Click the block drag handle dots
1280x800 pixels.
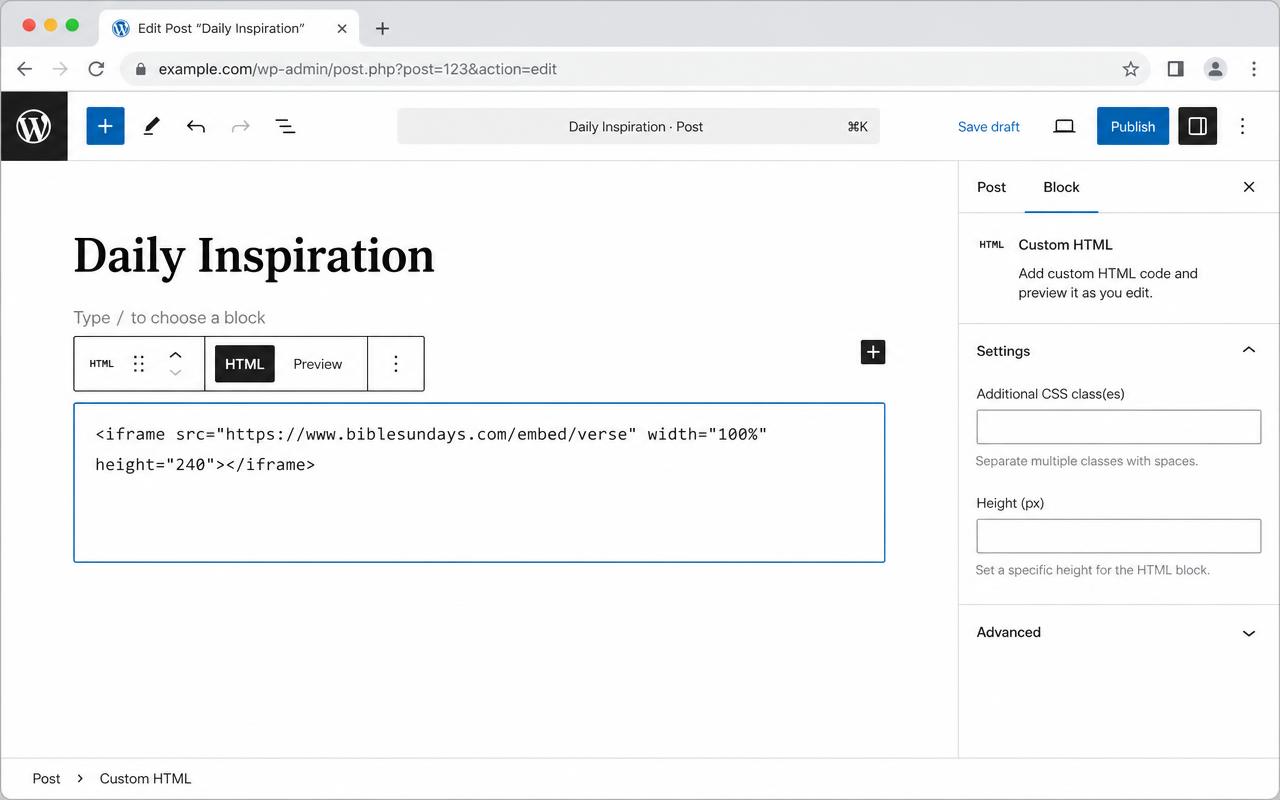pyautogui.click(x=139, y=364)
